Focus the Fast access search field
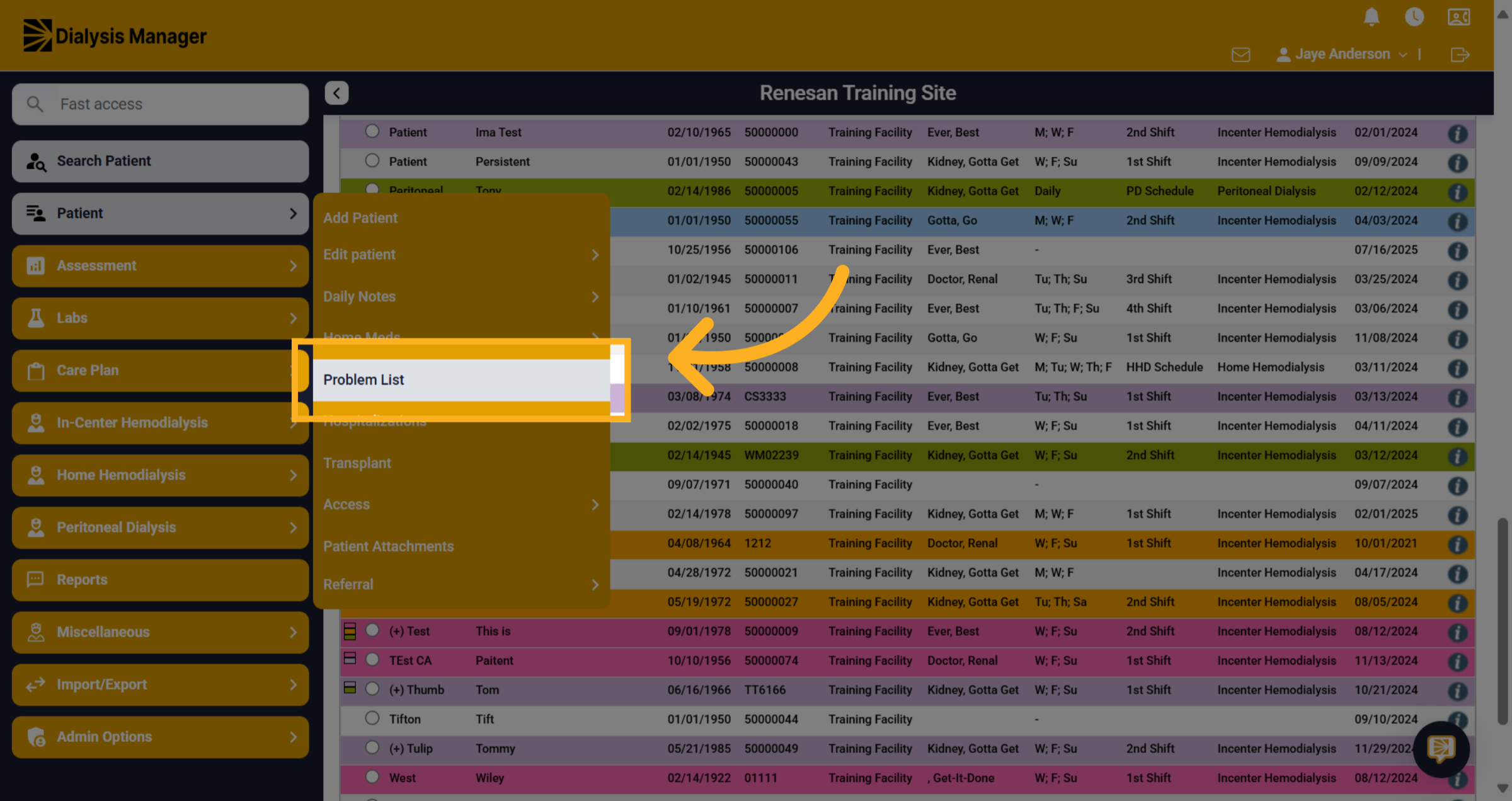Image resolution: width=1512 pixels, height=801 pixels. pyautogui.click(x=160, y=104)
